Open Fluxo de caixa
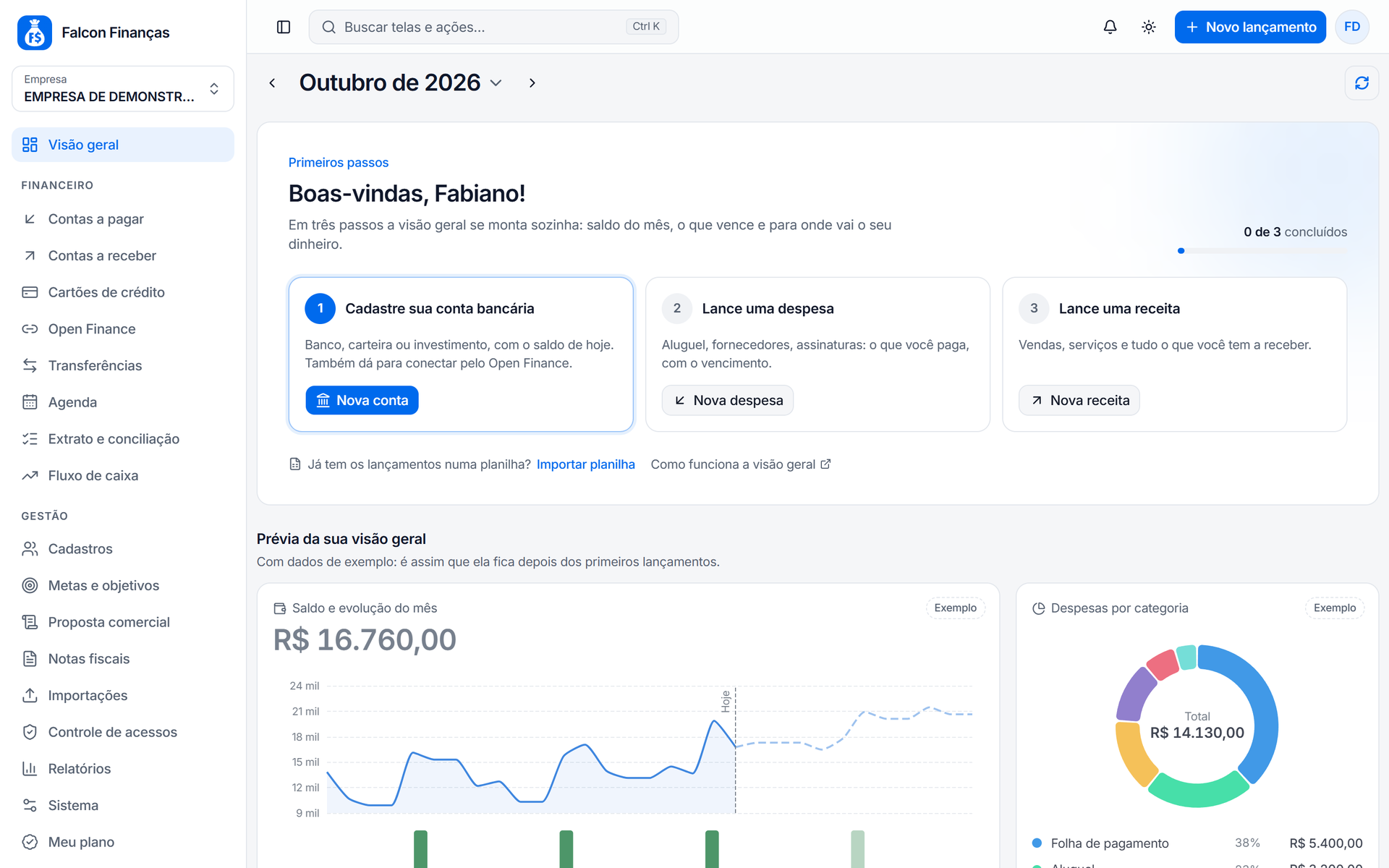This screenshot has height=868, width=1389. pyautogui.click(x=123, y=475)
